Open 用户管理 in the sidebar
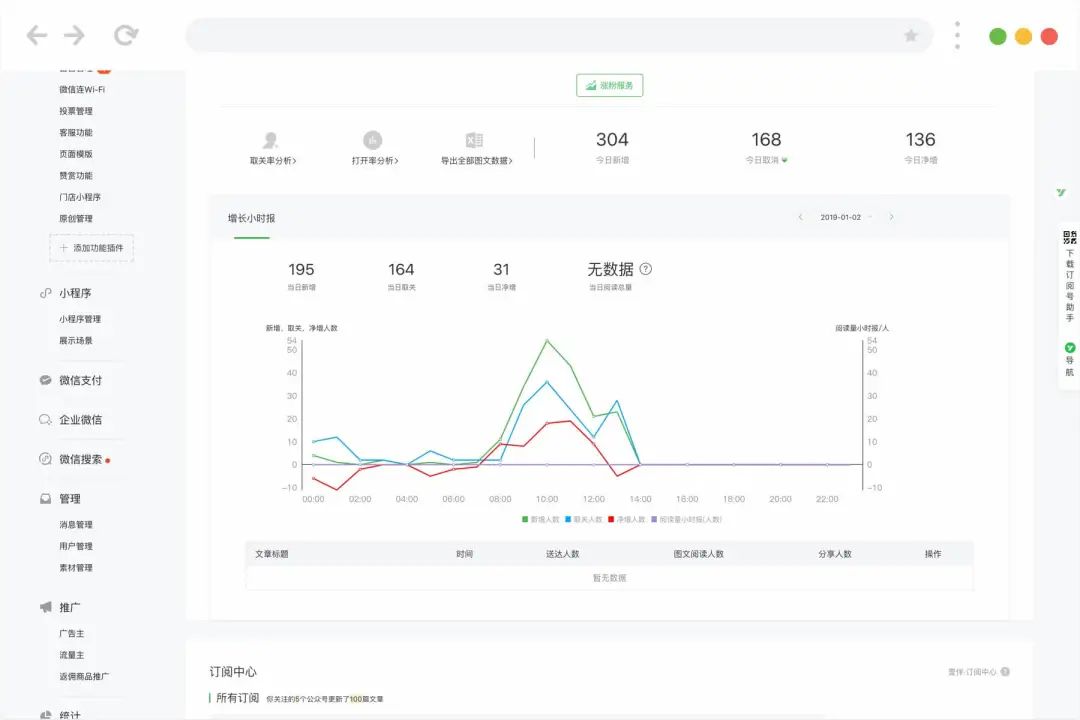Image resolution: width=1080 pixels, height=720 pixels. point(76,546)
